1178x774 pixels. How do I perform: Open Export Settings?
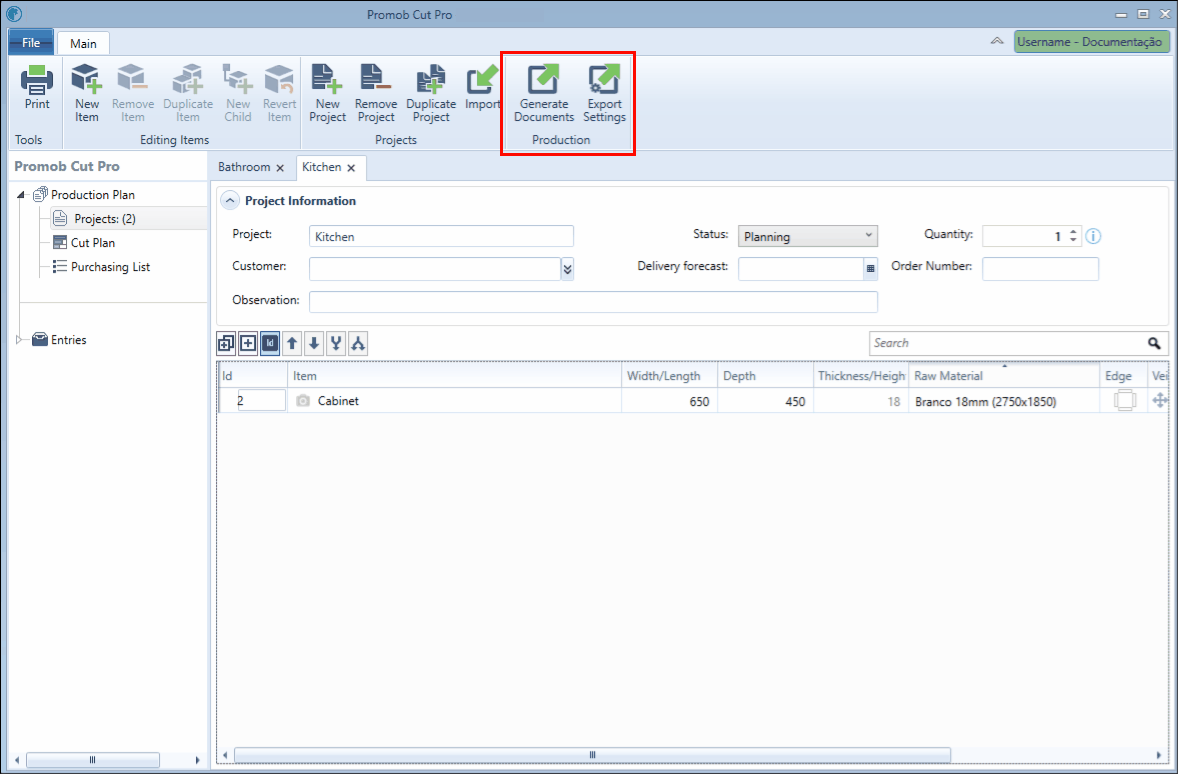pos(604,93)
